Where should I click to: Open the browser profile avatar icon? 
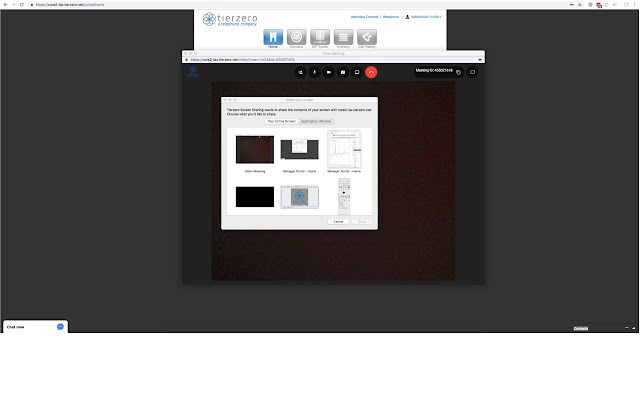[626, 4]
